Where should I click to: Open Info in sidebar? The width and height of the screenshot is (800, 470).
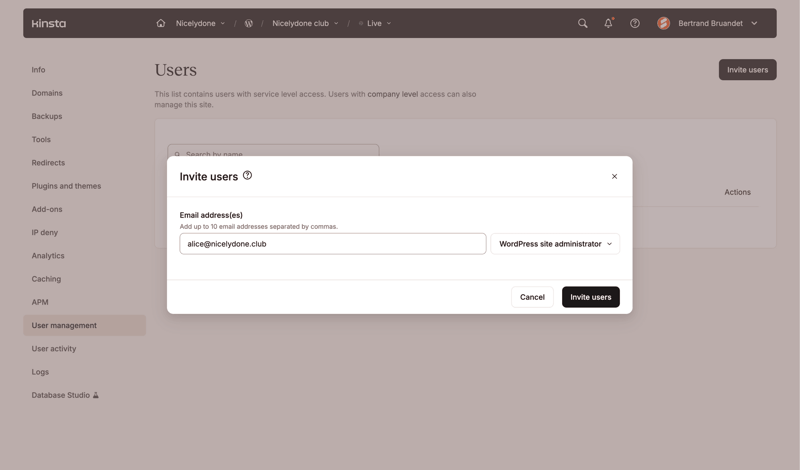pos(38,70)
